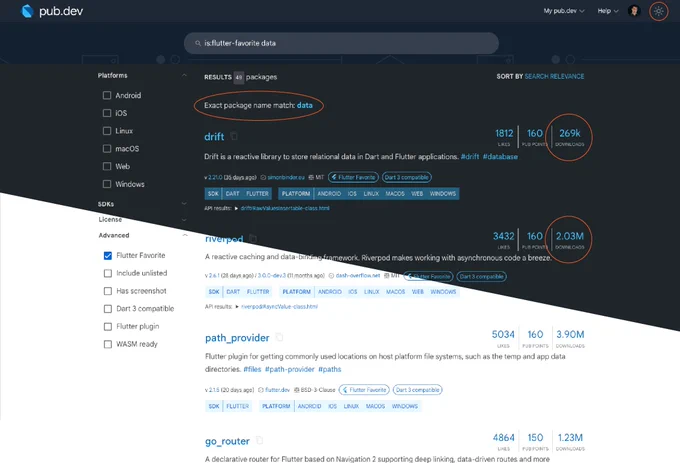Open the exact match 'data' package link
The height and width of the screenshot is (463, 680).
pos(304,105)
